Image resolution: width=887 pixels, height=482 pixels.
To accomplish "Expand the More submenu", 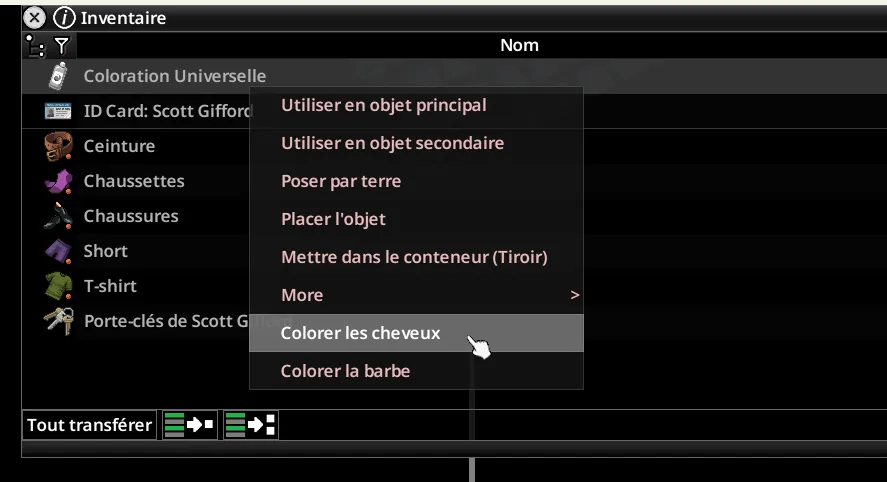I will [415, 295].
